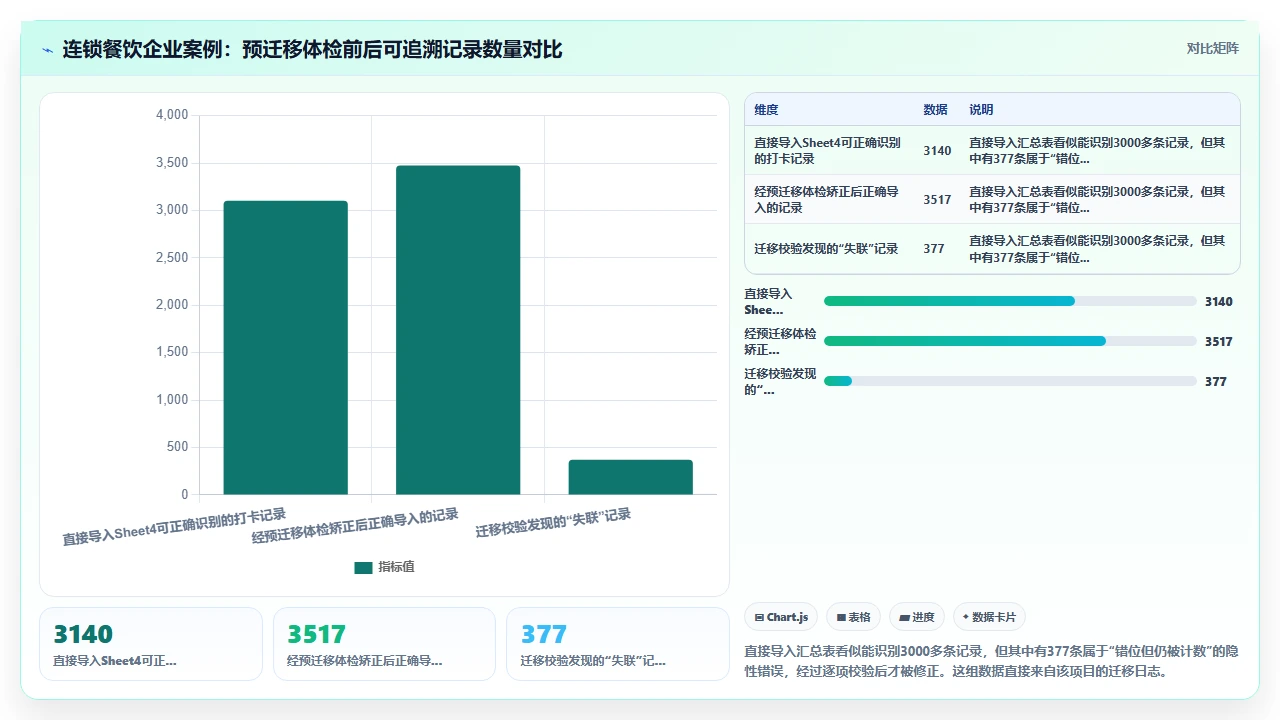
Task: Click the 维度 column header
Action: point(766,110)
